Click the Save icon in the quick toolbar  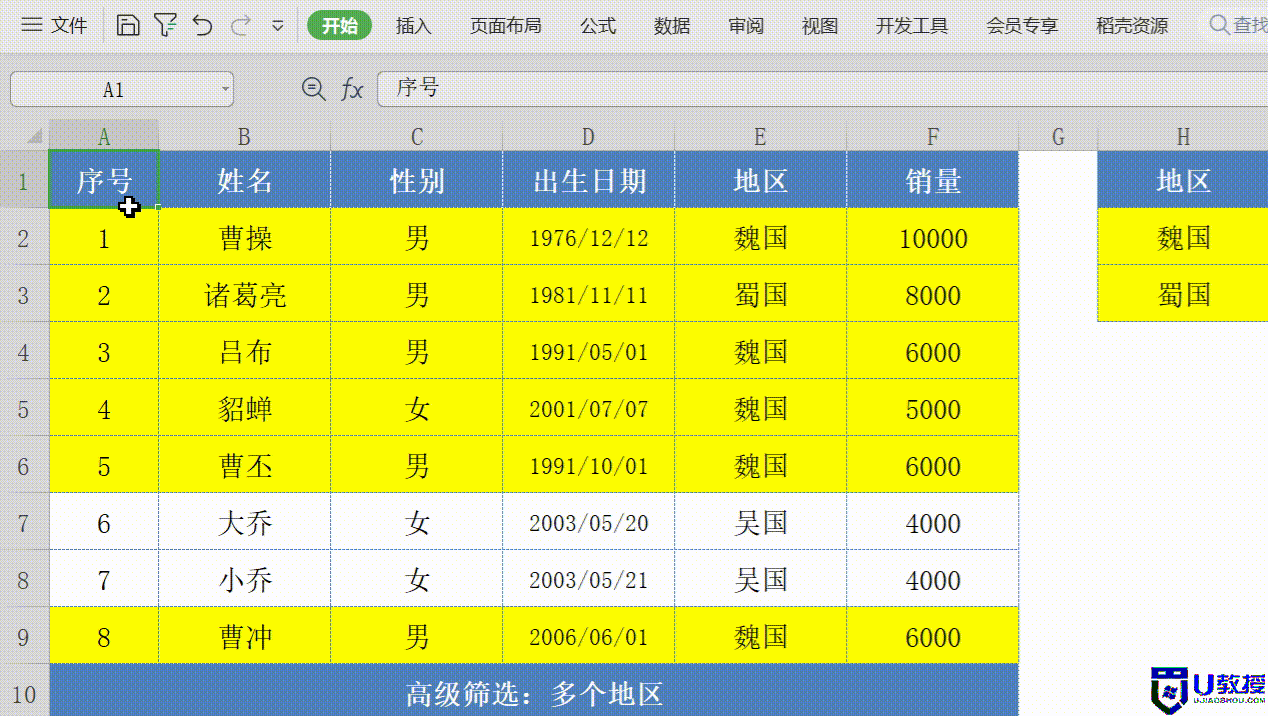(x=128, y=26)
